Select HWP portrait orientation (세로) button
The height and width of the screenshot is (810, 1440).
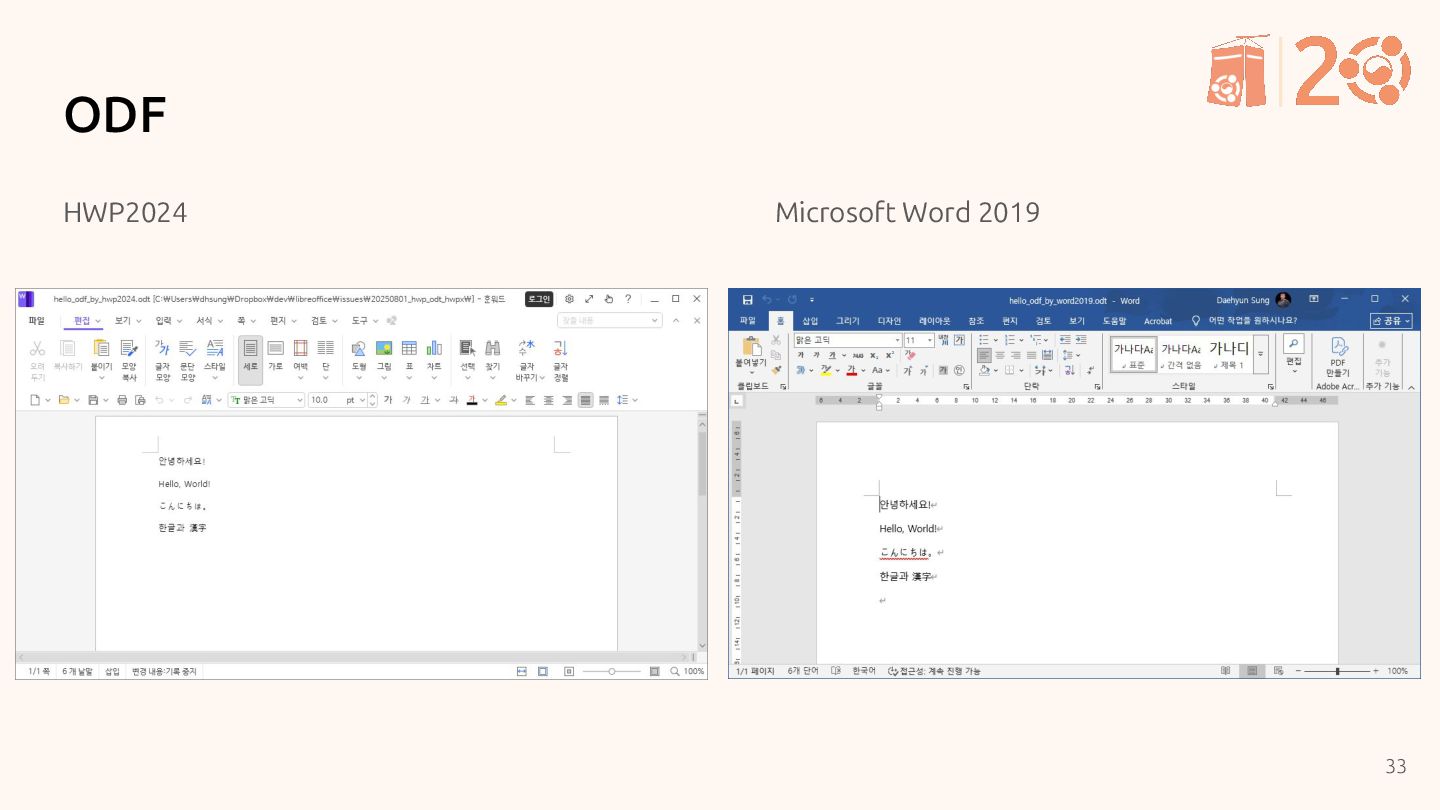250,359
